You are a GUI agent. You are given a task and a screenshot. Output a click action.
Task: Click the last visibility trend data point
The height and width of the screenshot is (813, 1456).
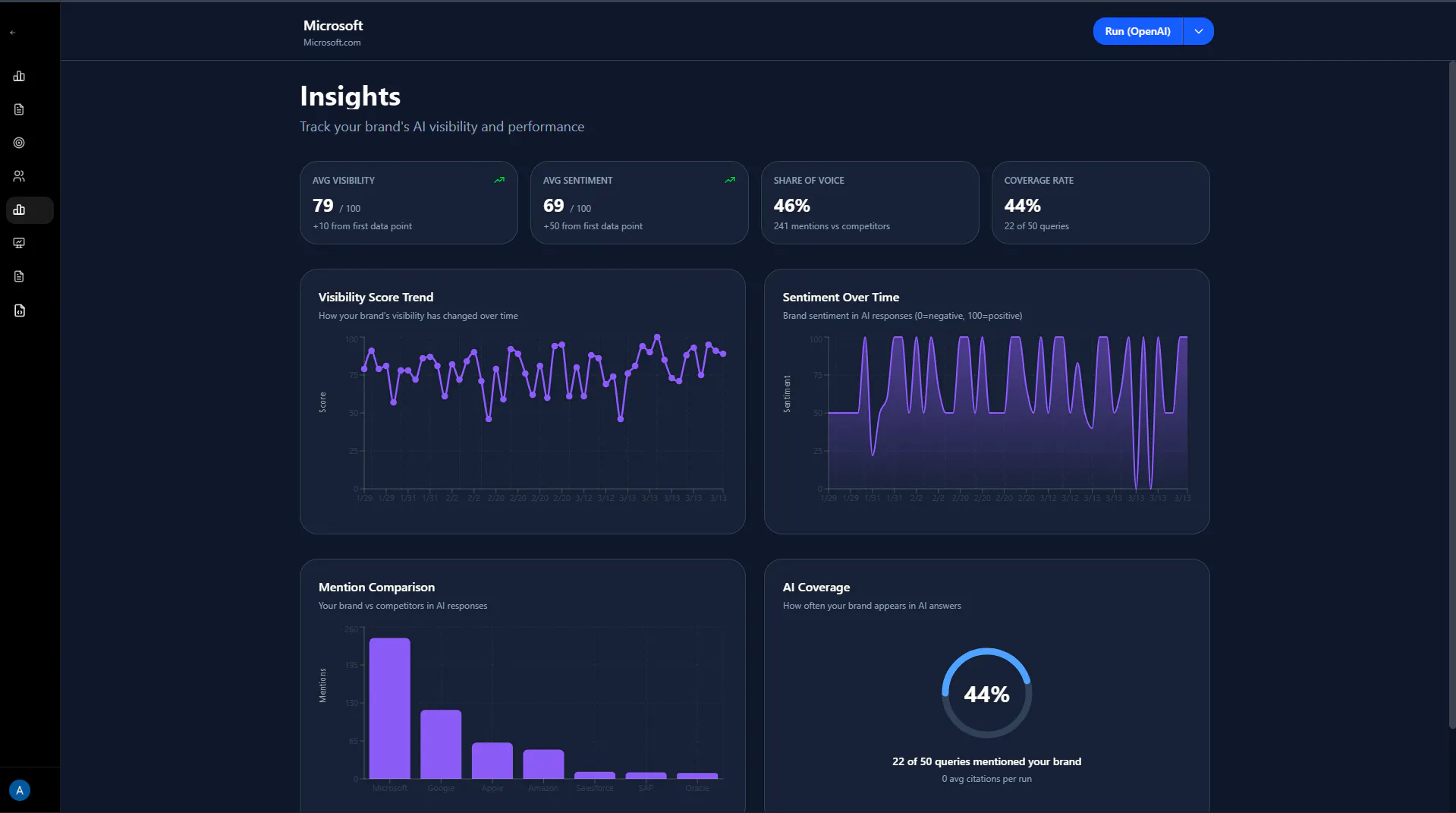pos(723,354)
